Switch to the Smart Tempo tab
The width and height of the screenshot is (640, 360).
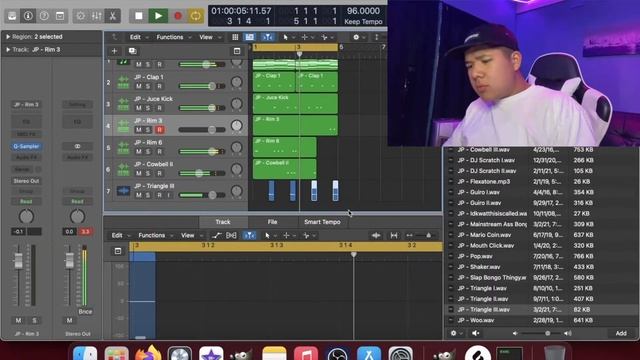322,222
